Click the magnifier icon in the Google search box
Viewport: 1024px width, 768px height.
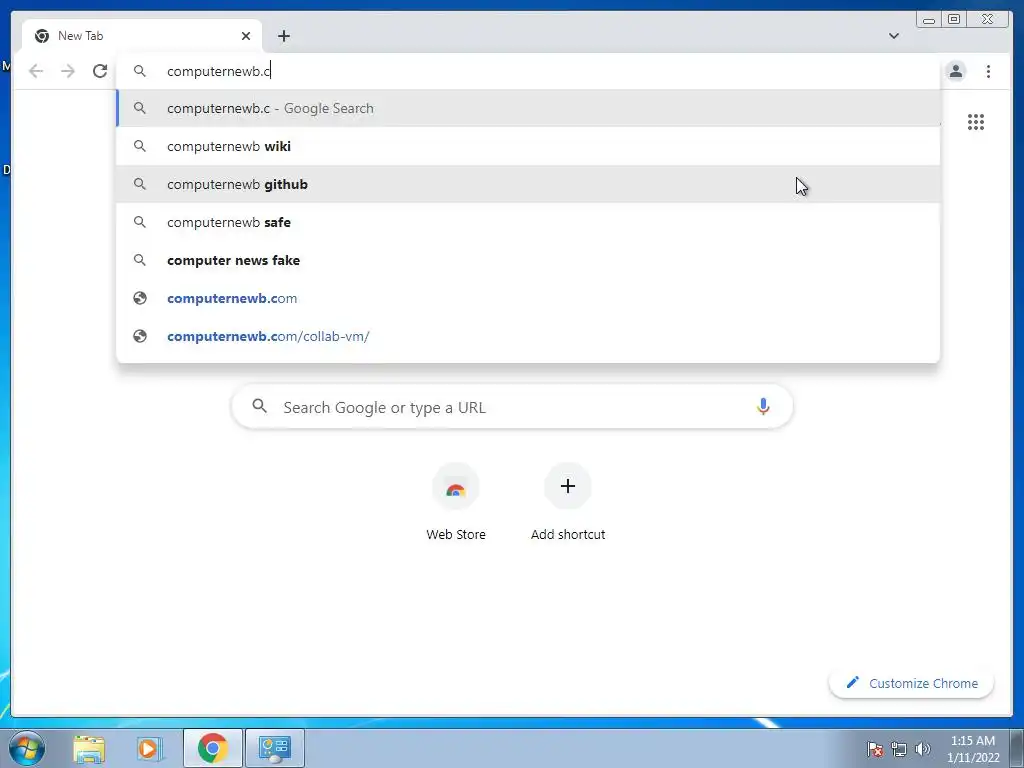(259, 406)
